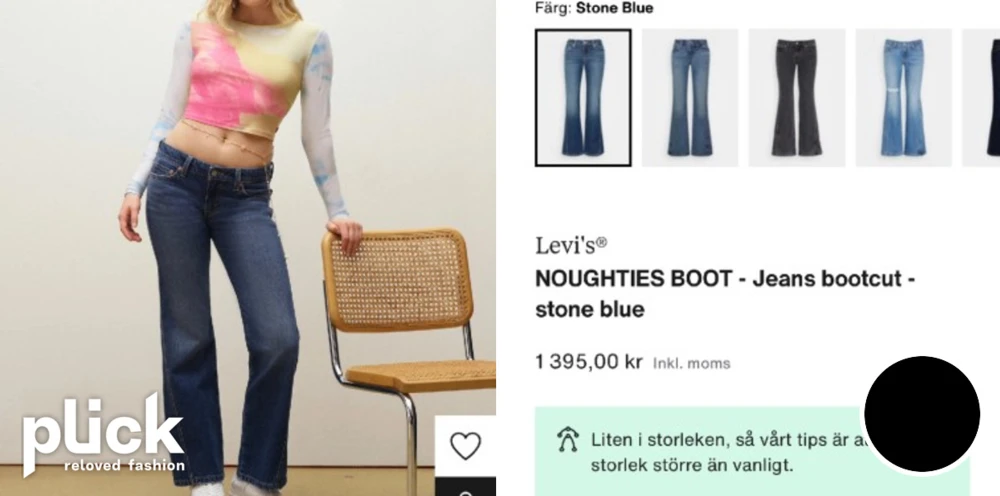
Task: Click the size advice compass icon
Action: click(x=567, y=441)
